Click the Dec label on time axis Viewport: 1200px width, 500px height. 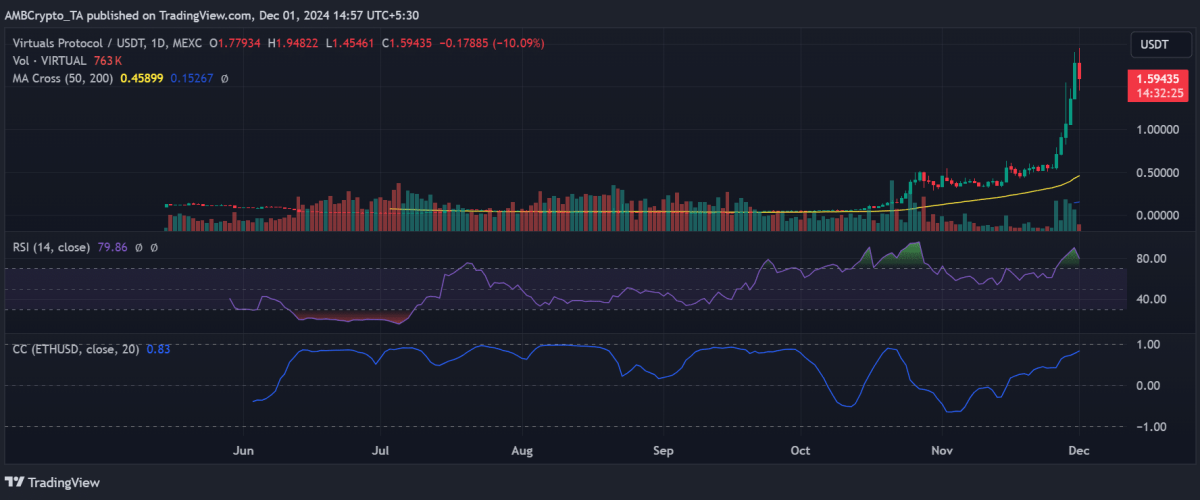pos(1080,450)
